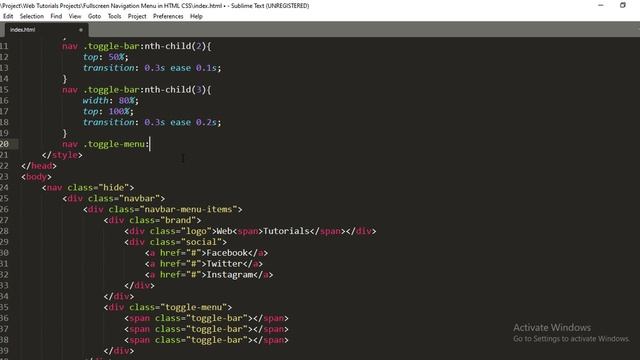Click the div class="brand" line
The height and width of the screenshot is (360, 640).
click(152, 220)
